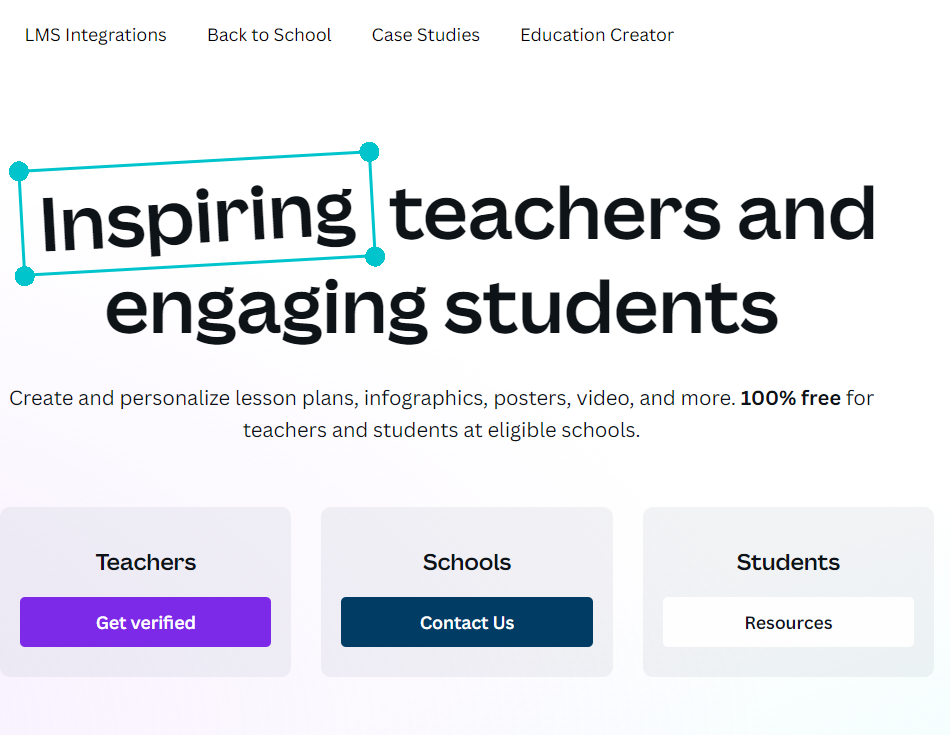Go to Back to School page

(x=269, y=35)
